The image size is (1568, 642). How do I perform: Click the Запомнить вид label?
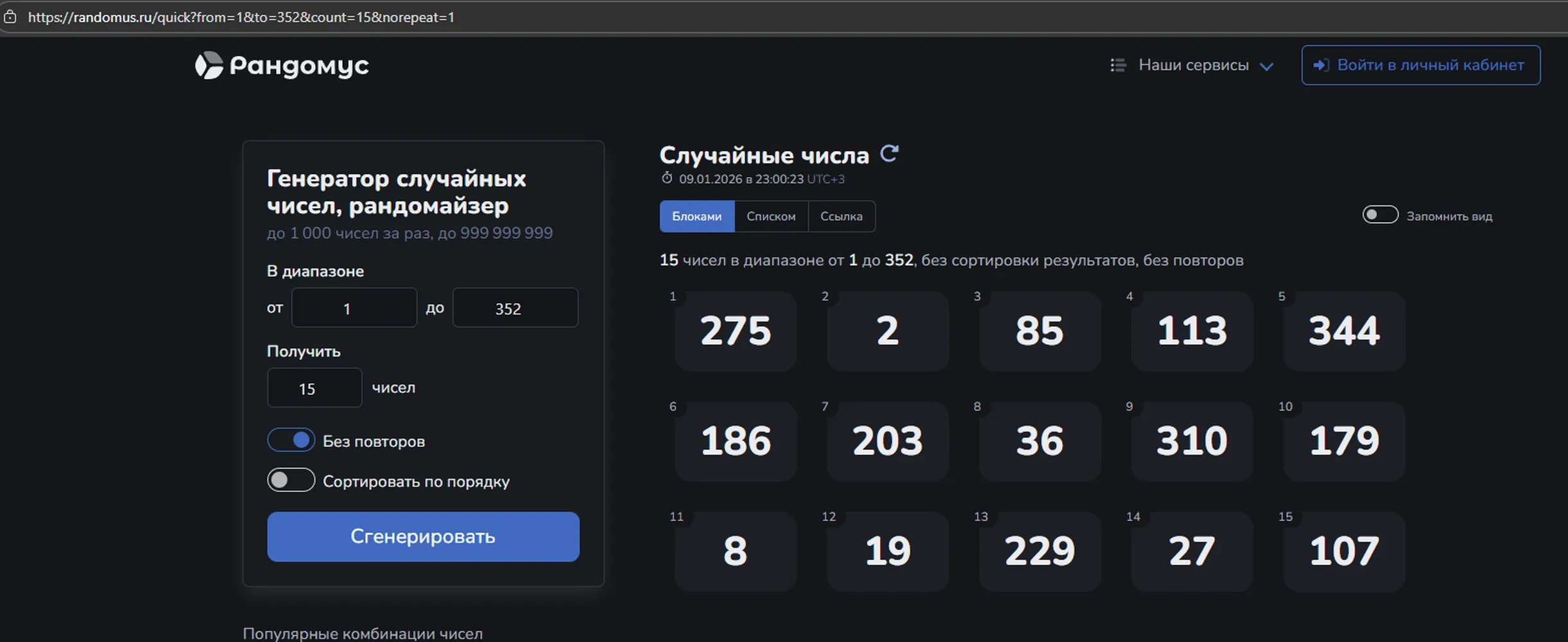tap(1449, 216)
